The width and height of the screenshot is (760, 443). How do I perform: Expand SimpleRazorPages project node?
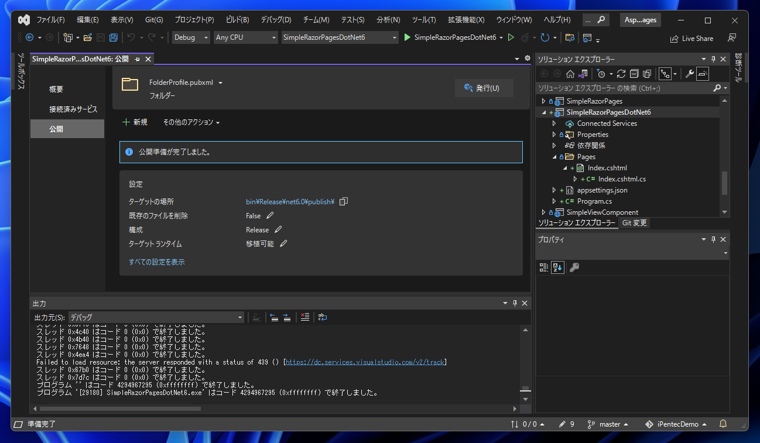(x=543, y=101)
